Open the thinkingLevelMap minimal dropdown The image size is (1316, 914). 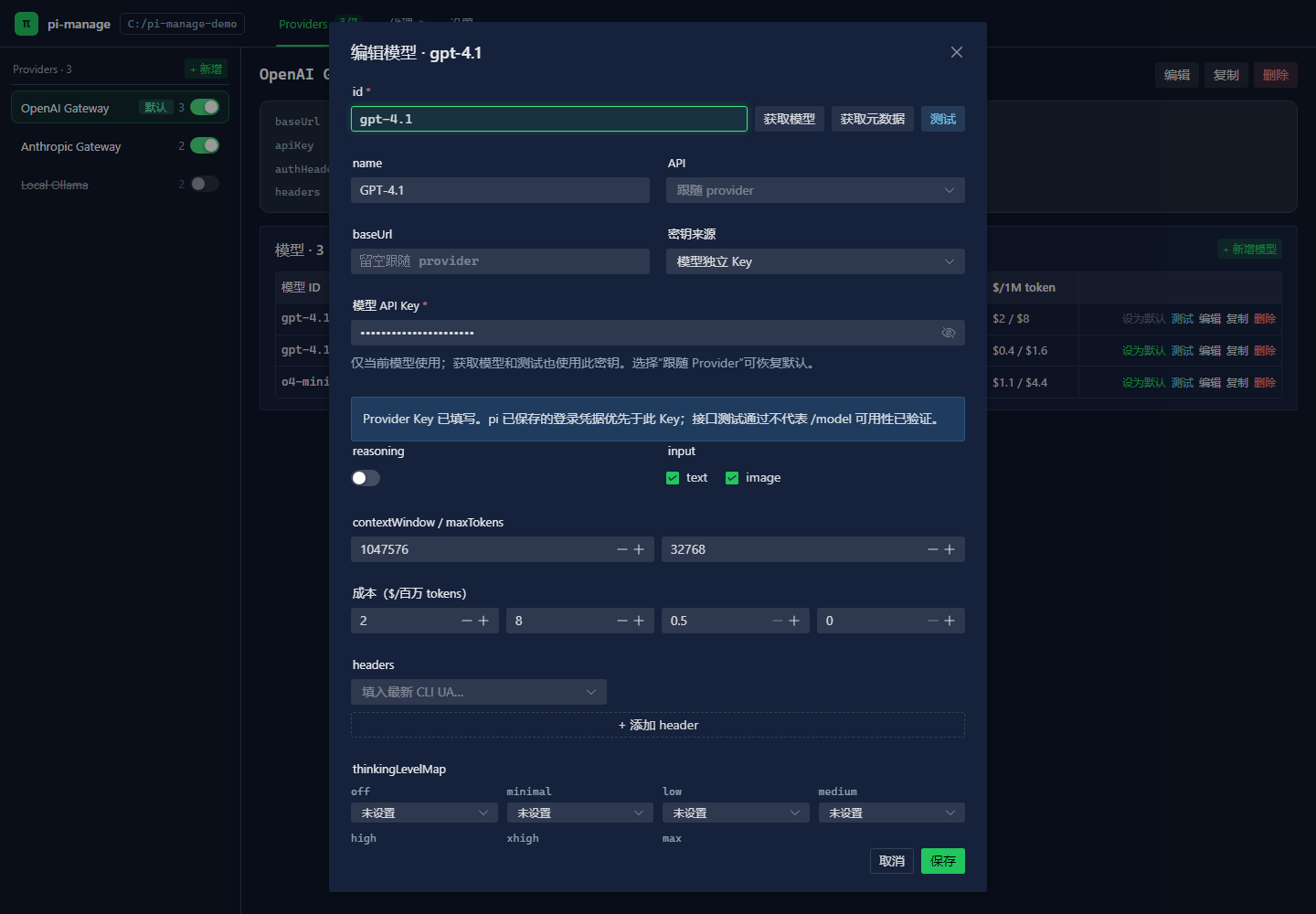coord(580,813)
